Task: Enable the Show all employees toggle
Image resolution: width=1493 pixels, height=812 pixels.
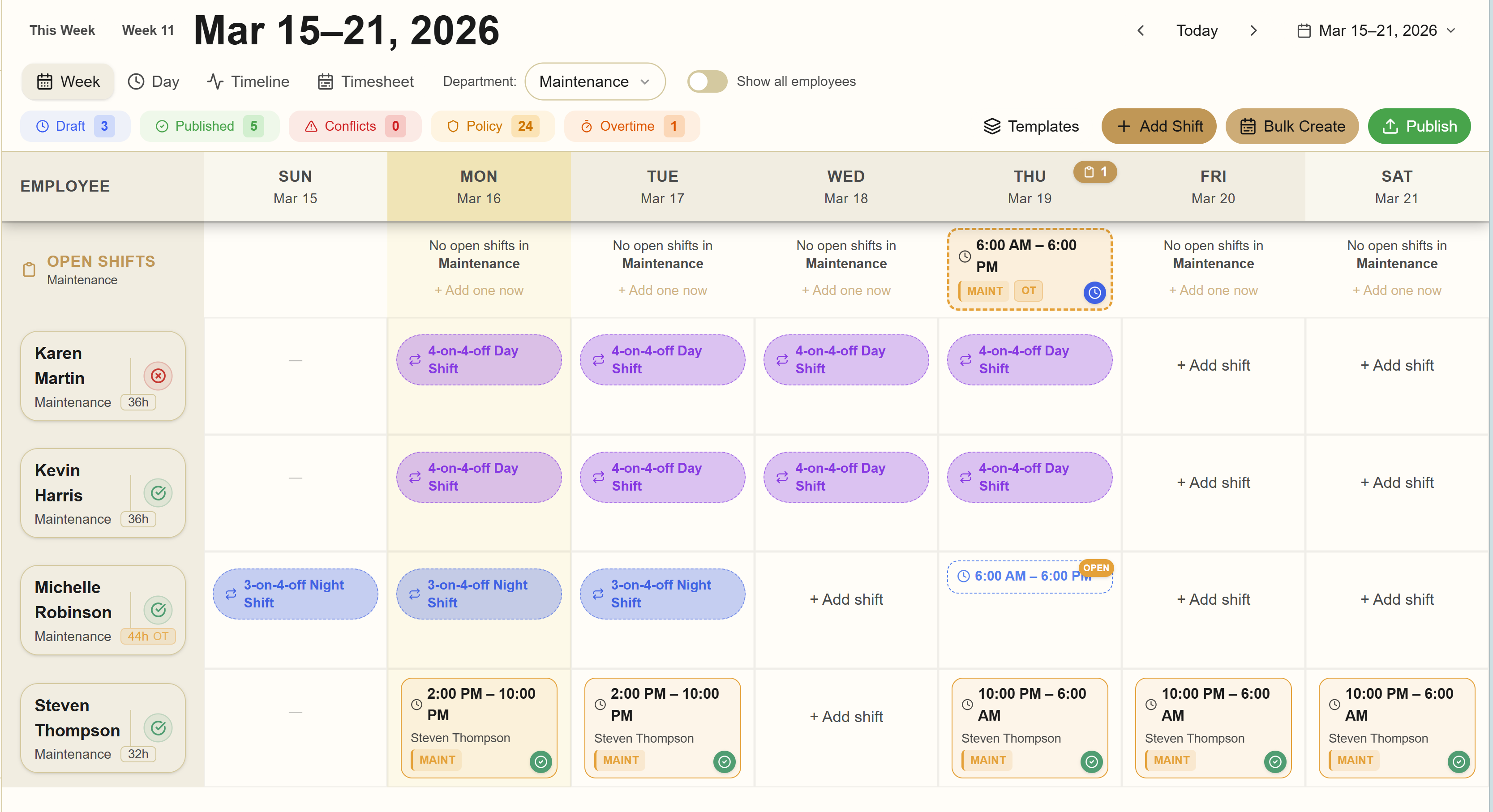Action: click(707, 81)
